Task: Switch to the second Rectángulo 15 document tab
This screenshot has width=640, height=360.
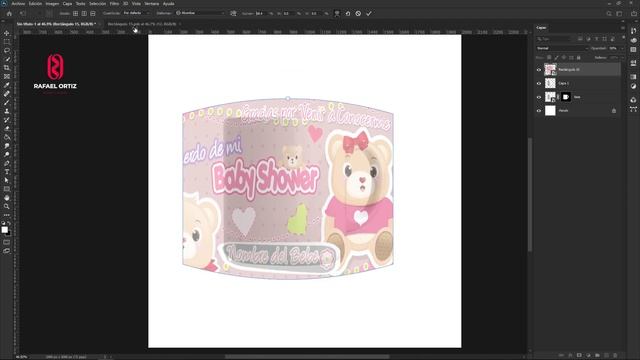Action: [142, 24]
